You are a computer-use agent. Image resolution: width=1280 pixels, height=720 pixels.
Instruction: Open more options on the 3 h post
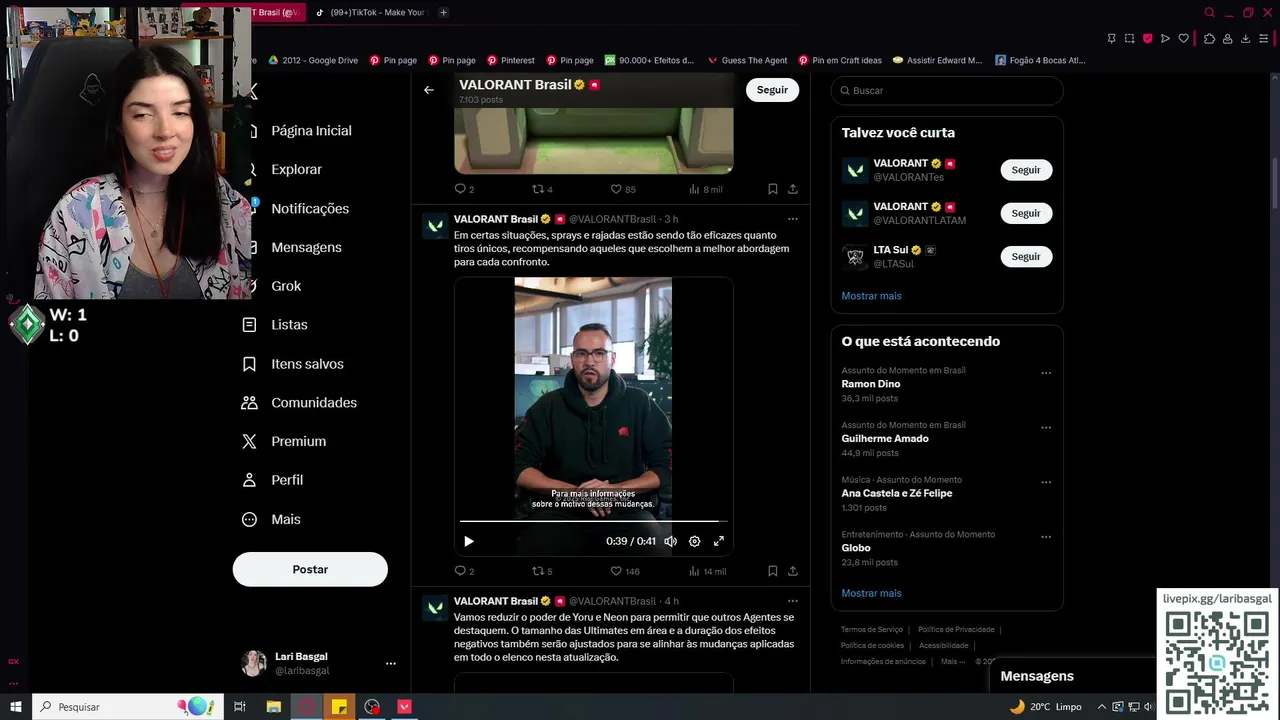[792, 219]
